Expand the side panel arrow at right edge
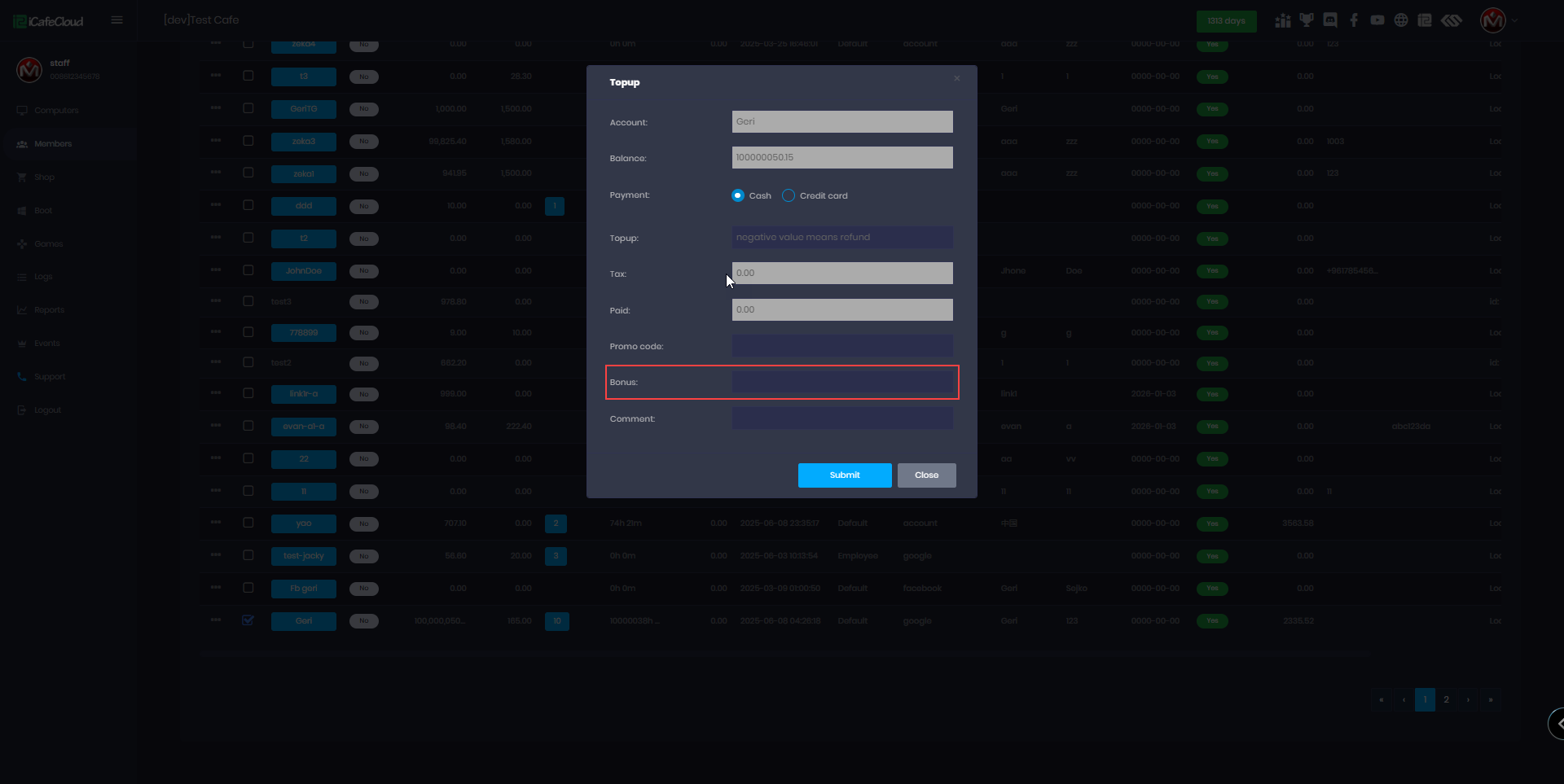 tap(1557, 723)
